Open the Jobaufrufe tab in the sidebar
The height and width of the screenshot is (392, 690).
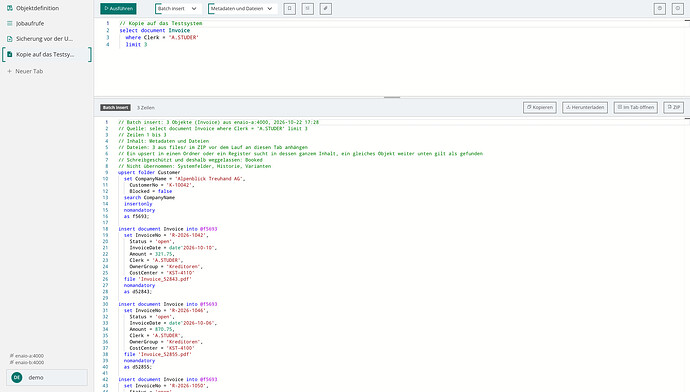(x=46, y=23)
